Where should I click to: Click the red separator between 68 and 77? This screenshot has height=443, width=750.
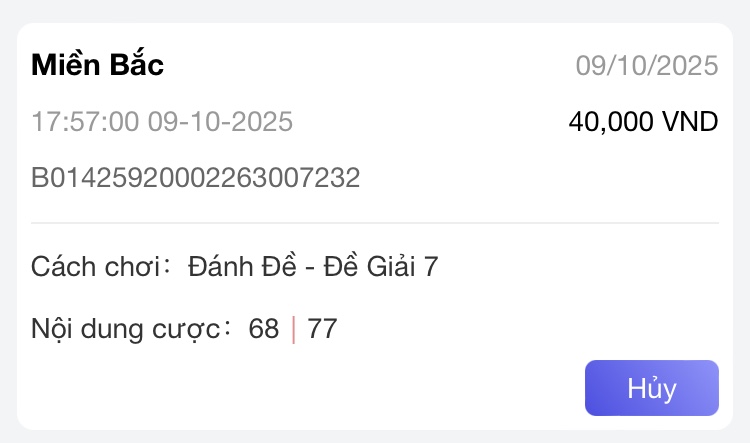[x=293, y=328]
